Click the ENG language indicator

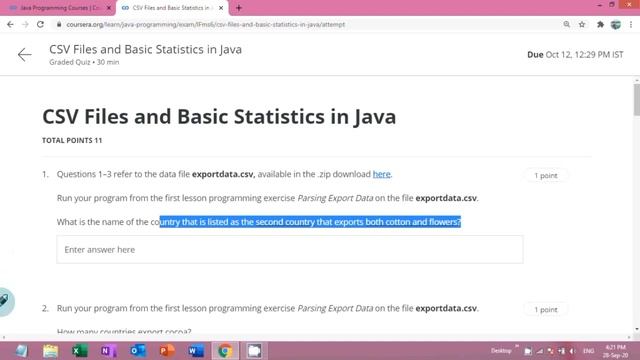(589, 351)
